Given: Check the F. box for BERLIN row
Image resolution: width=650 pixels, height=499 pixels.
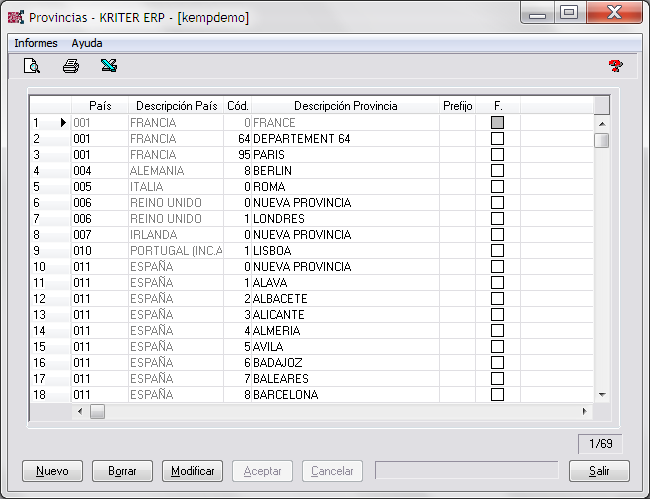Looking at the screenshot, I should click(x=497, y=171).
